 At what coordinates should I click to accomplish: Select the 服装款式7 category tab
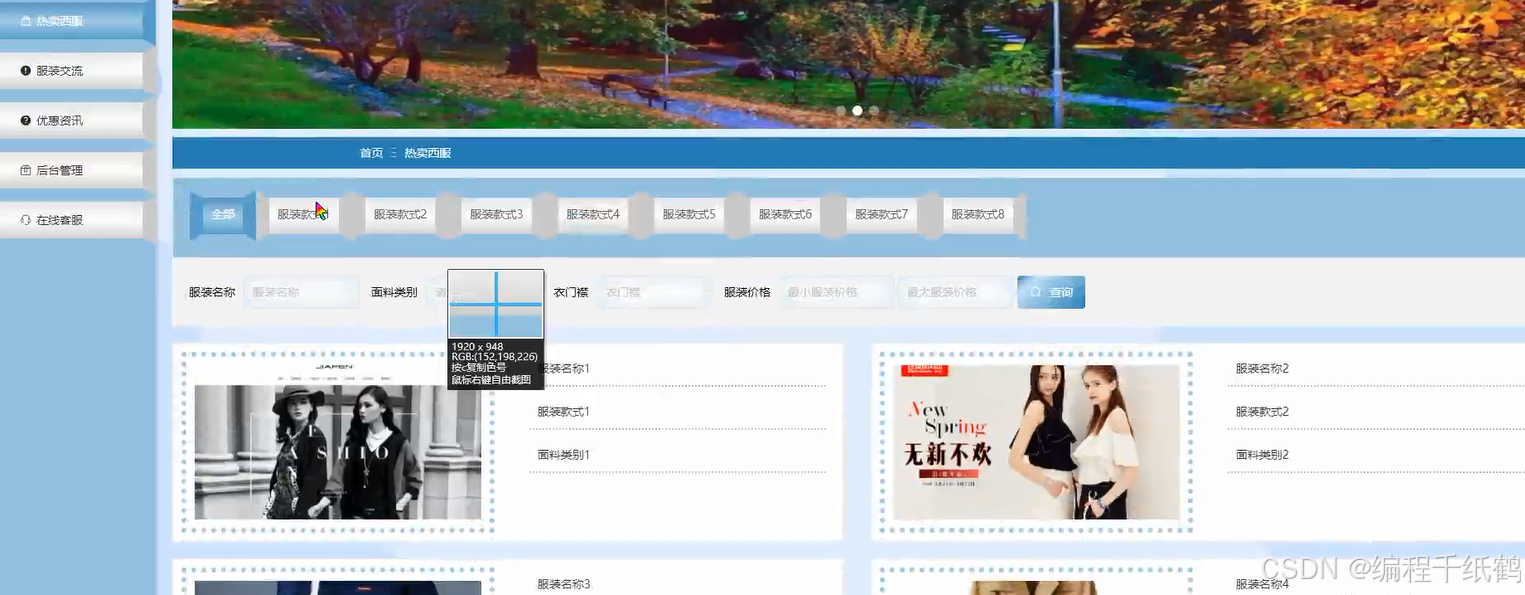(x=881, y=214)
